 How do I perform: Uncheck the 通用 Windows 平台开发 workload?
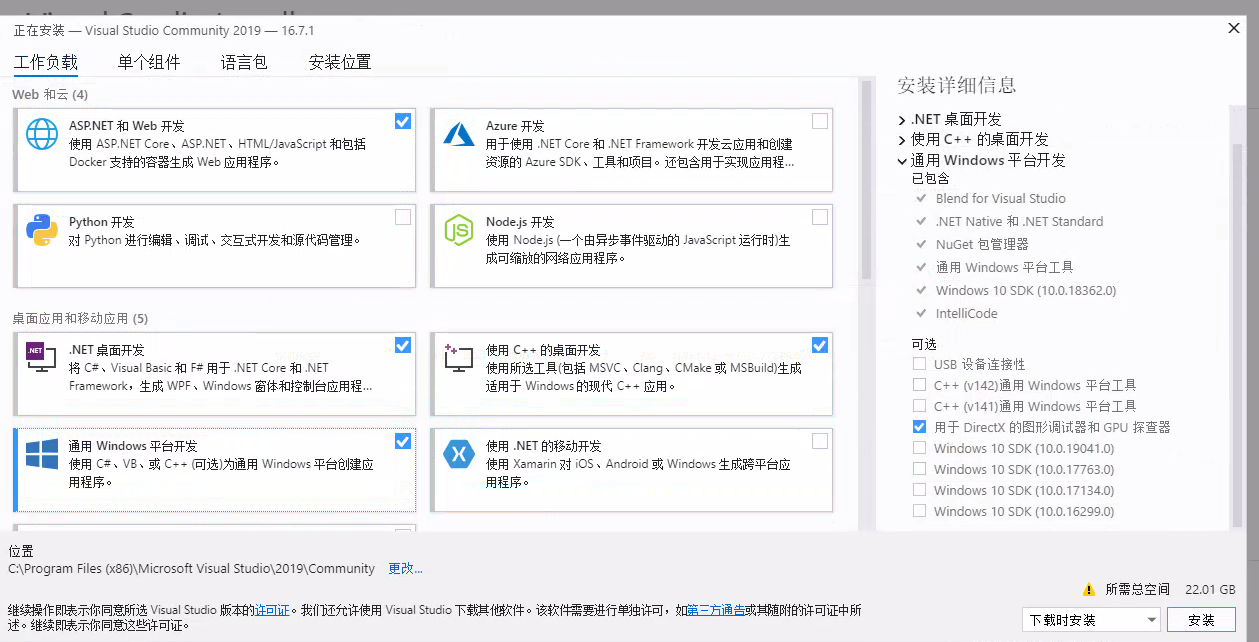403,441
